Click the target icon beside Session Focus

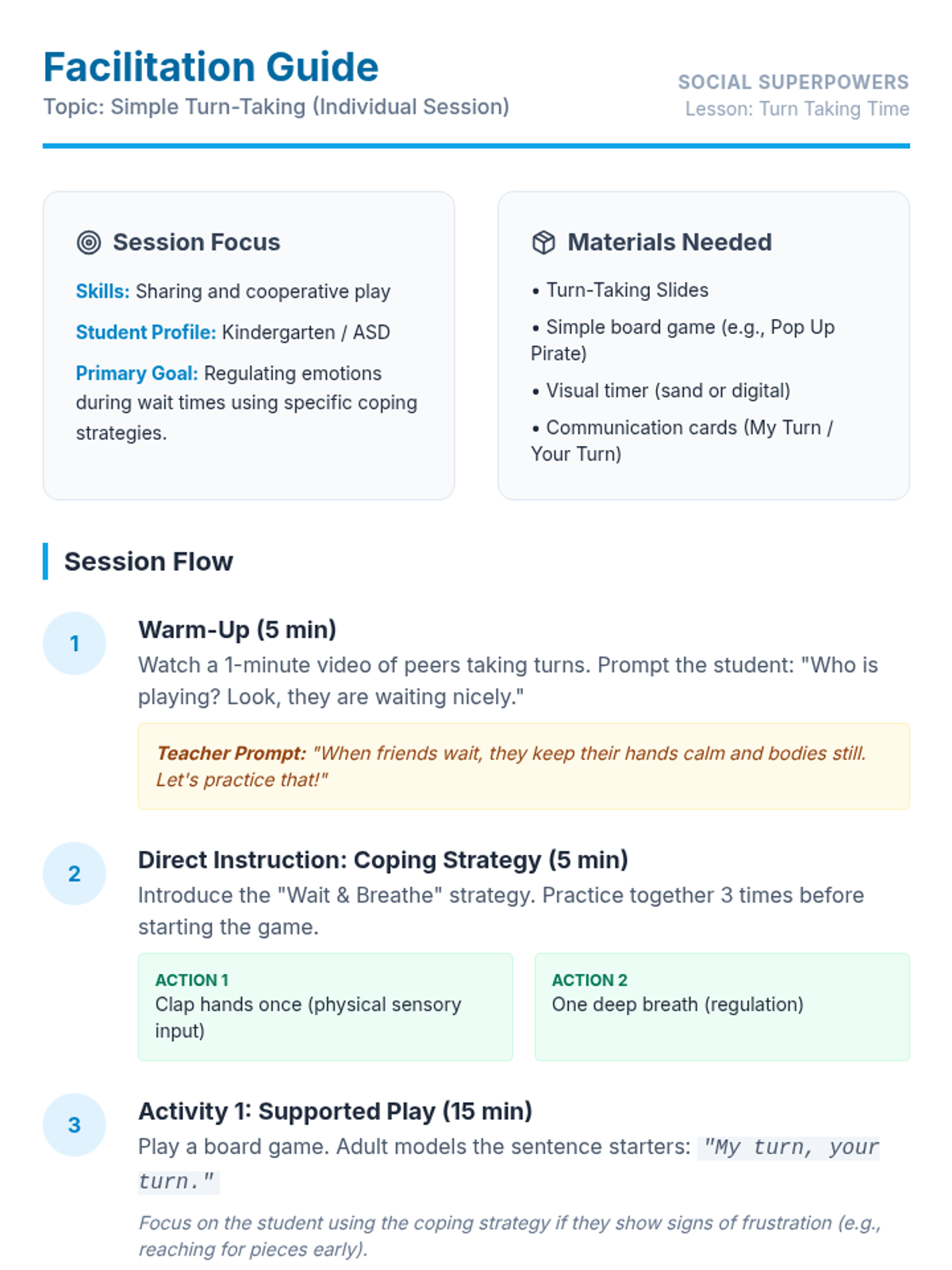[x=88, y=242]
